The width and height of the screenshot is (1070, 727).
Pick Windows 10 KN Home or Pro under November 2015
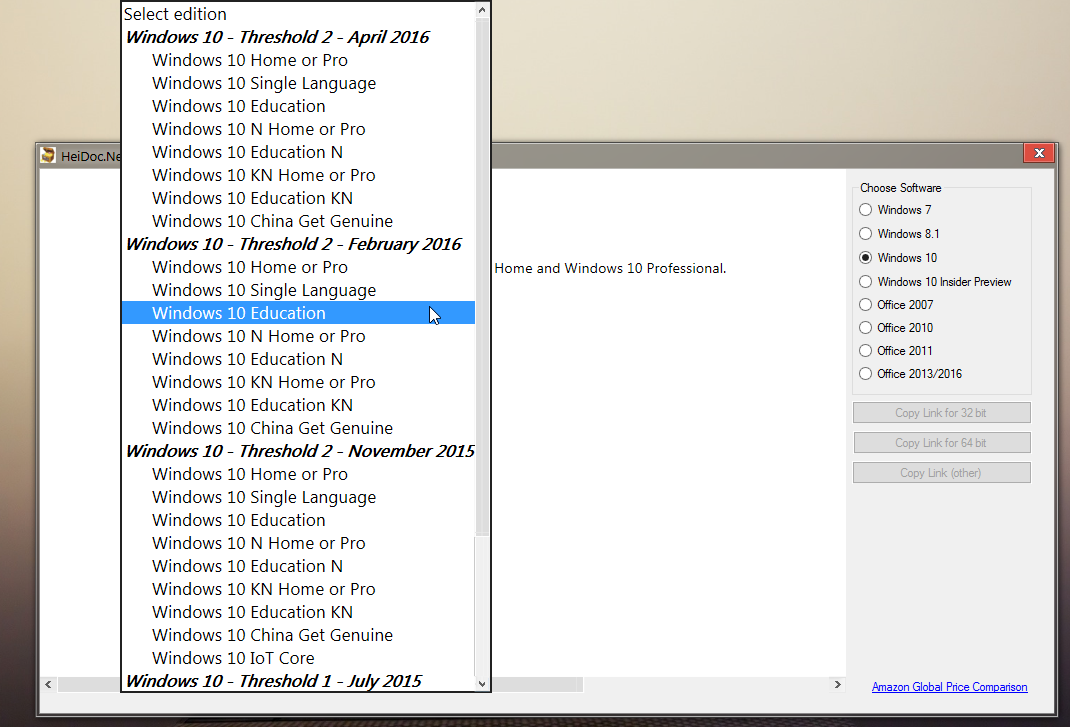pos(298,589)
